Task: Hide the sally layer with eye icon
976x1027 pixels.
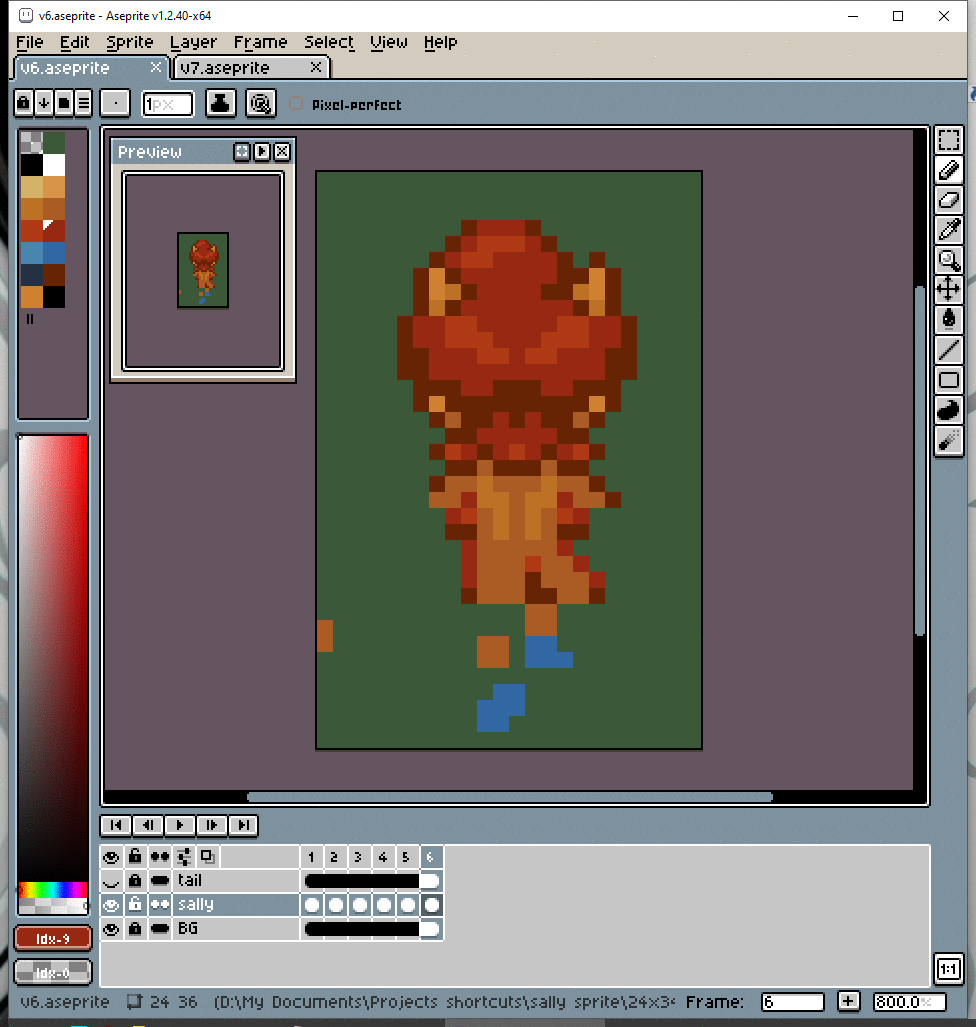Action: tap(111, 905)
